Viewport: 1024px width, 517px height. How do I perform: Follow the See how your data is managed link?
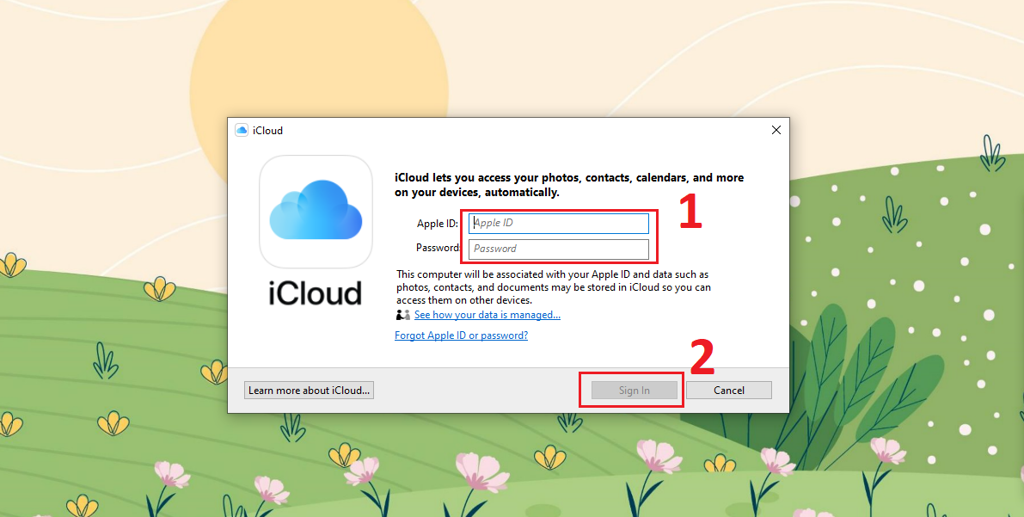tap(487, 315)
